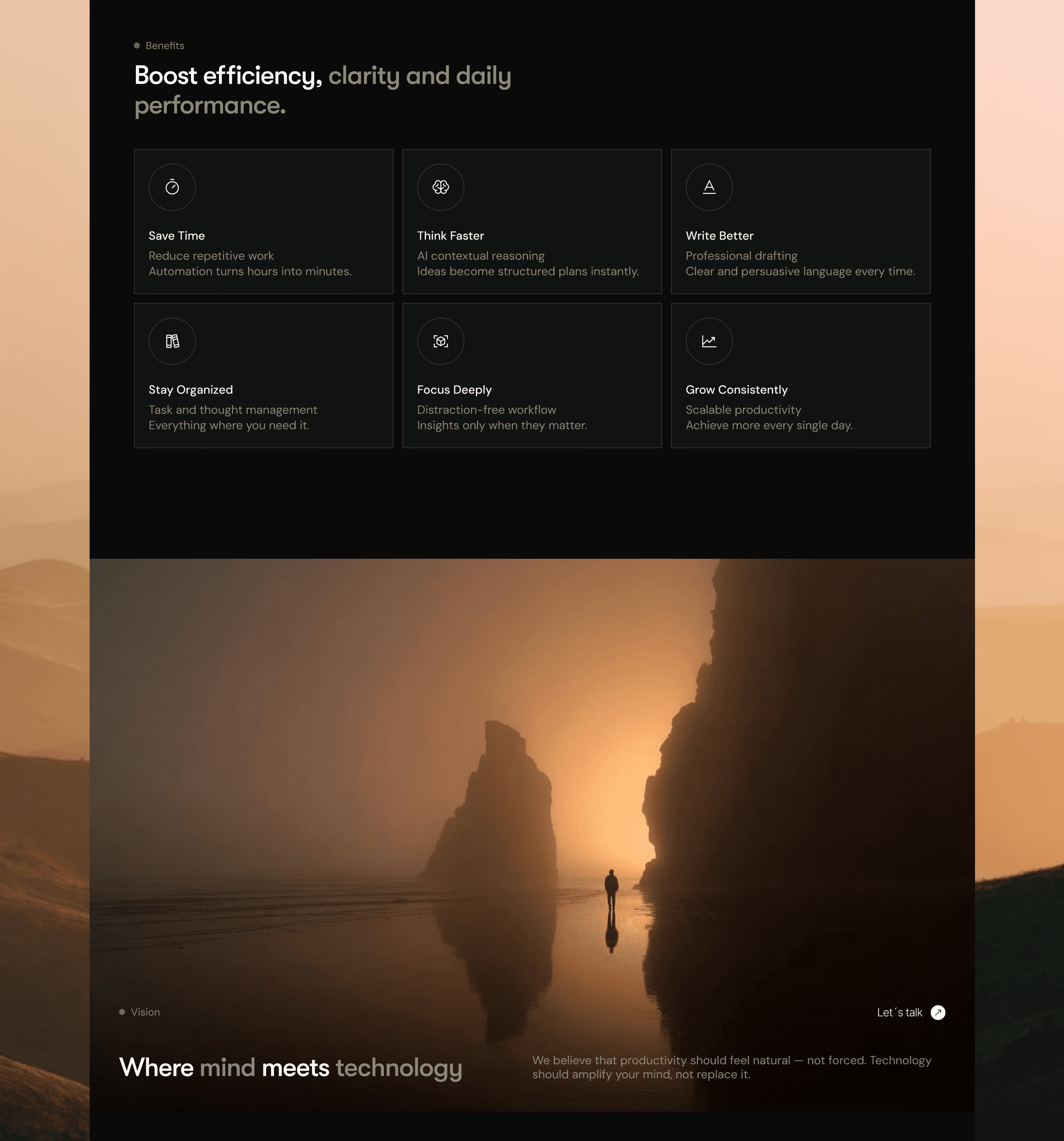Open the Let's talk link
1064x1141 pixels.
pyautogui.click(x=899, y=1013)
